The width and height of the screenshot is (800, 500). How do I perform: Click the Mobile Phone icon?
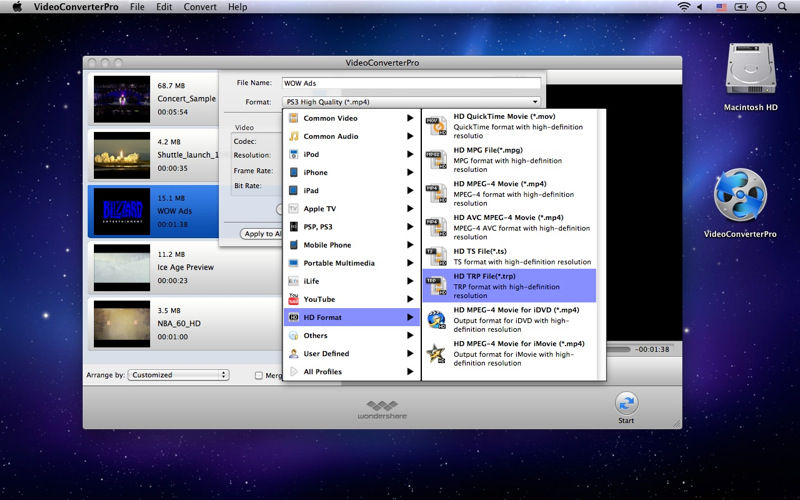point(293,245)
